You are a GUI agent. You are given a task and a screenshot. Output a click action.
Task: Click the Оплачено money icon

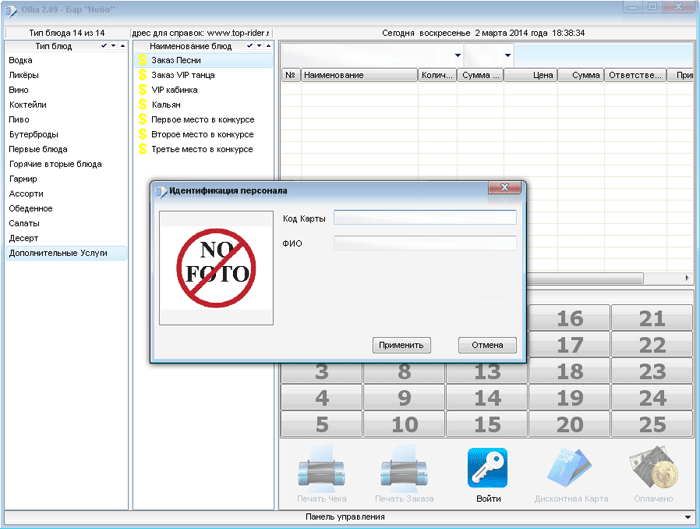[x=654, y=467]
